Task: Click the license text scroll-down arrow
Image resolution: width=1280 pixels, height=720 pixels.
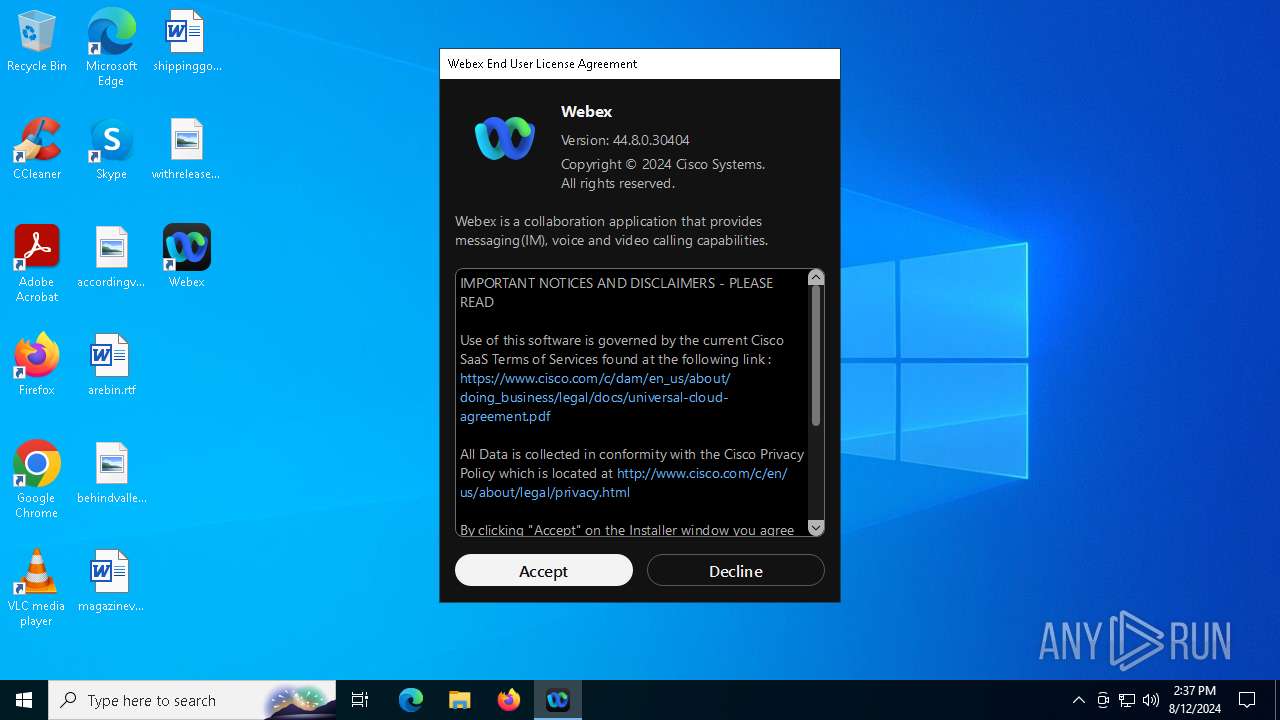Action: coord(816,528)
